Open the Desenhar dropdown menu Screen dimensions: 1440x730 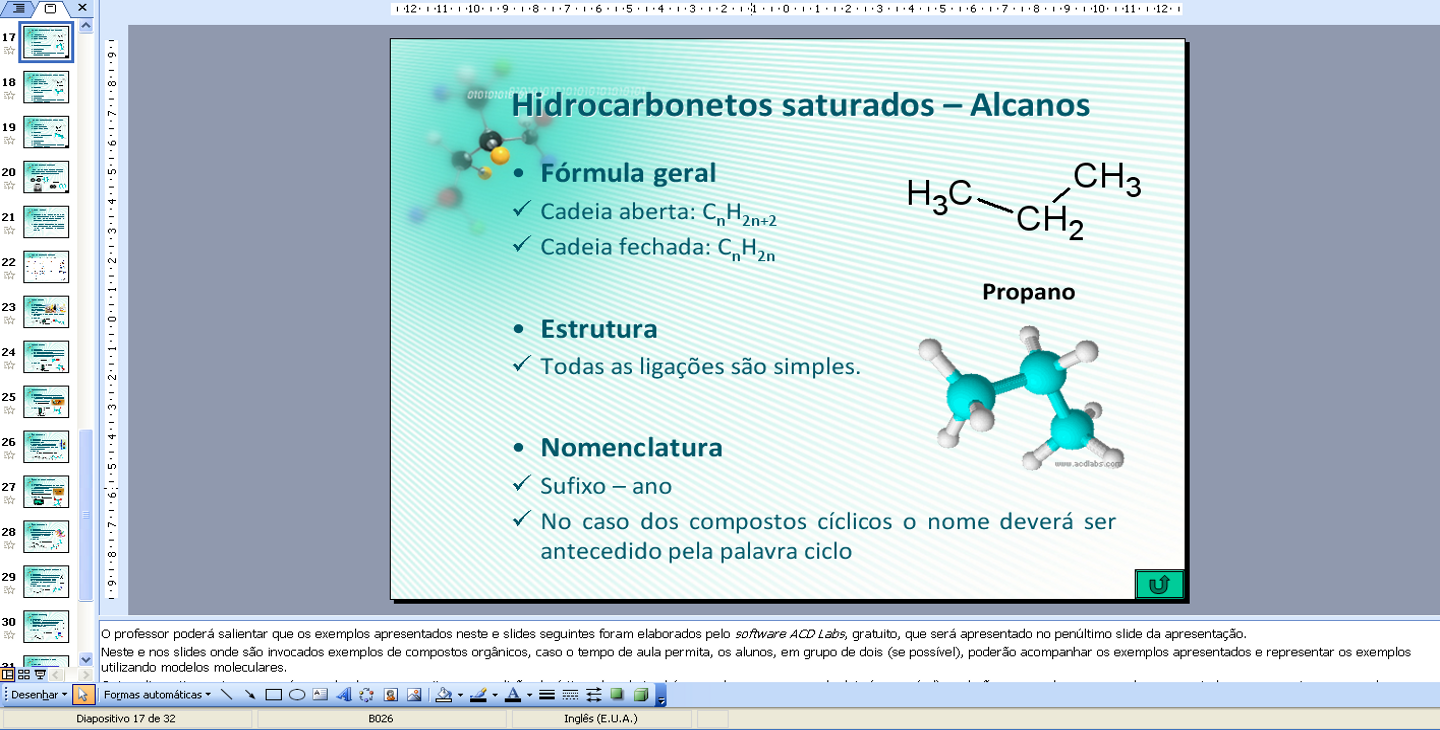pyautogui.click(x=39, y=694)
